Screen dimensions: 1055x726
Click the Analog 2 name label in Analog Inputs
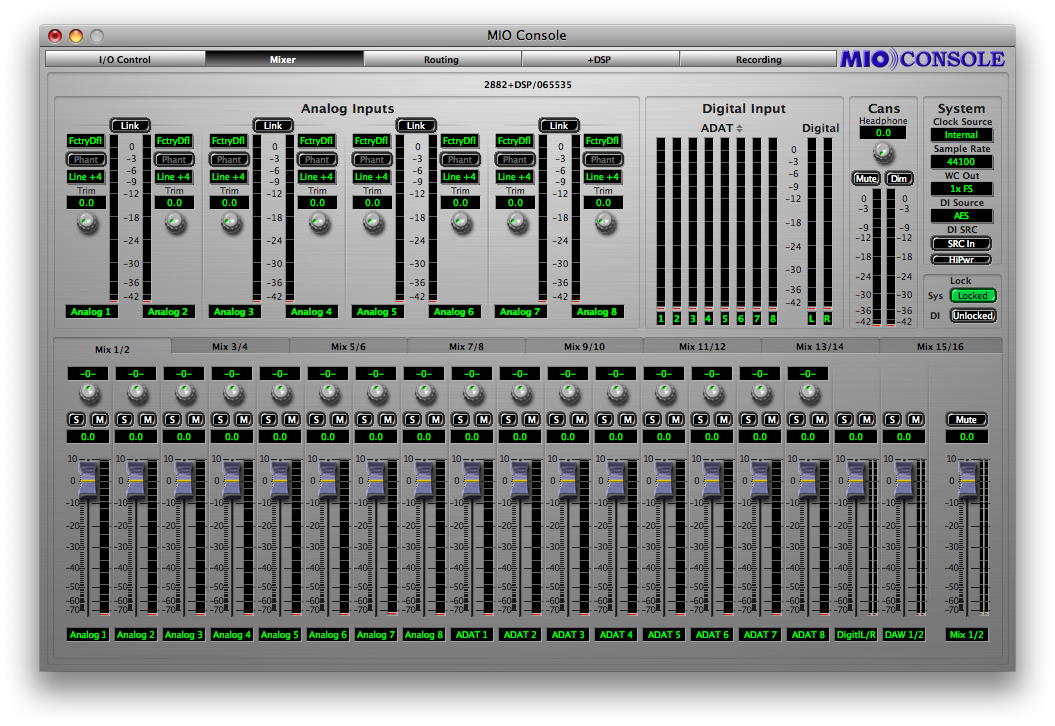168,312
